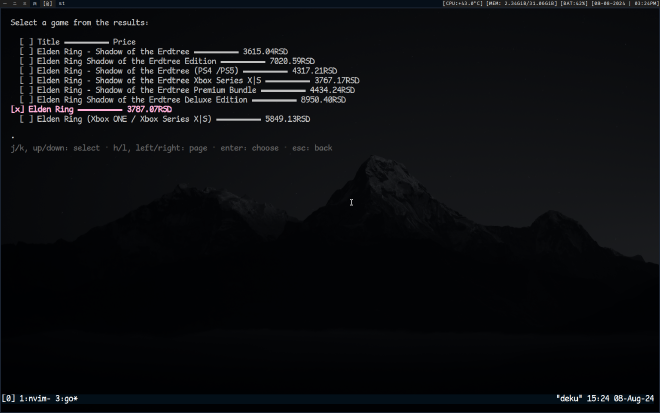Click the 'esc: back' hint
Image resolution: width=660 pixels, height=413 pixels.
tap(312, 148)
